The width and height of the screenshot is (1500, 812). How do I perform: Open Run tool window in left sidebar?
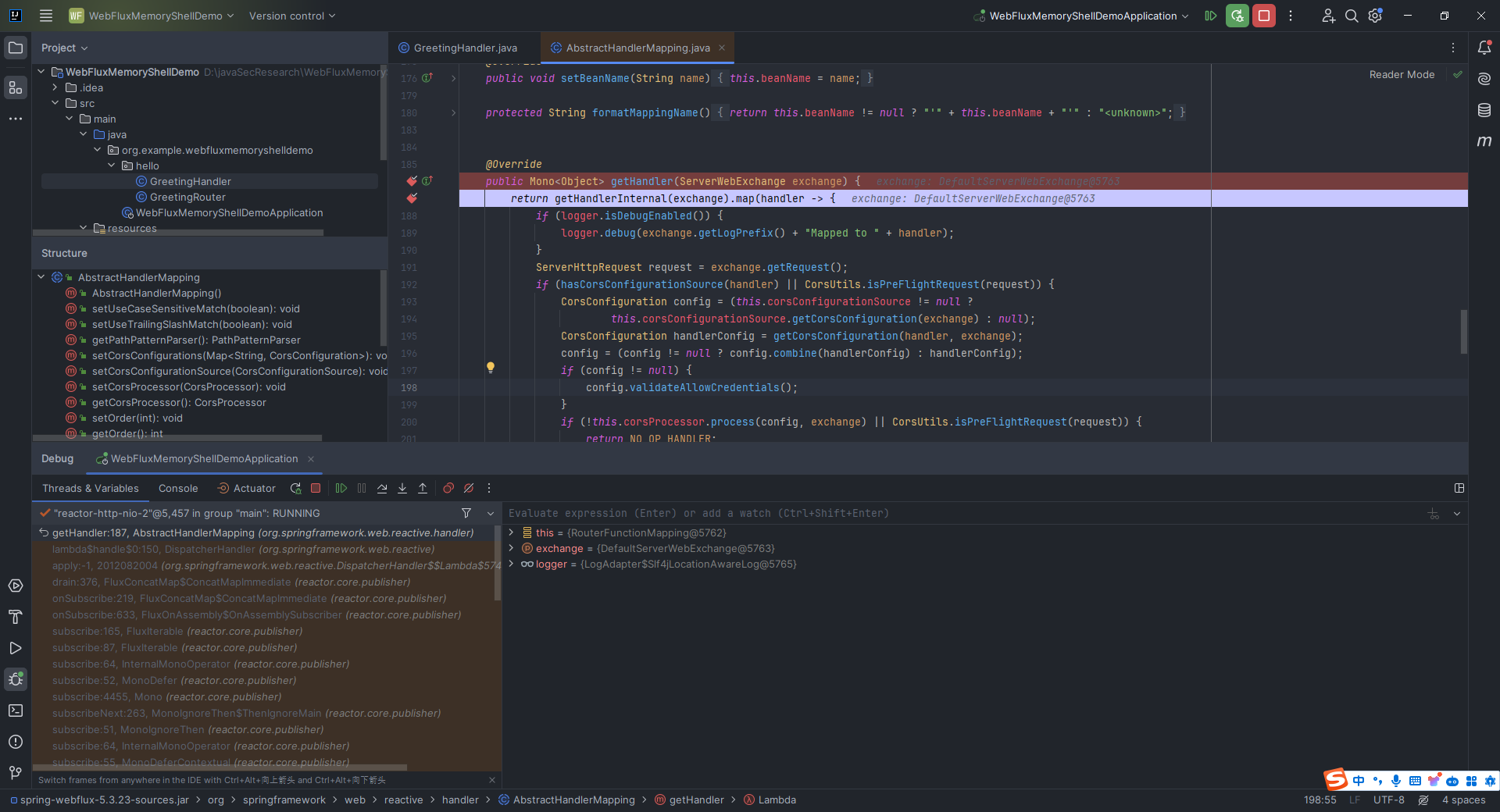16,649
